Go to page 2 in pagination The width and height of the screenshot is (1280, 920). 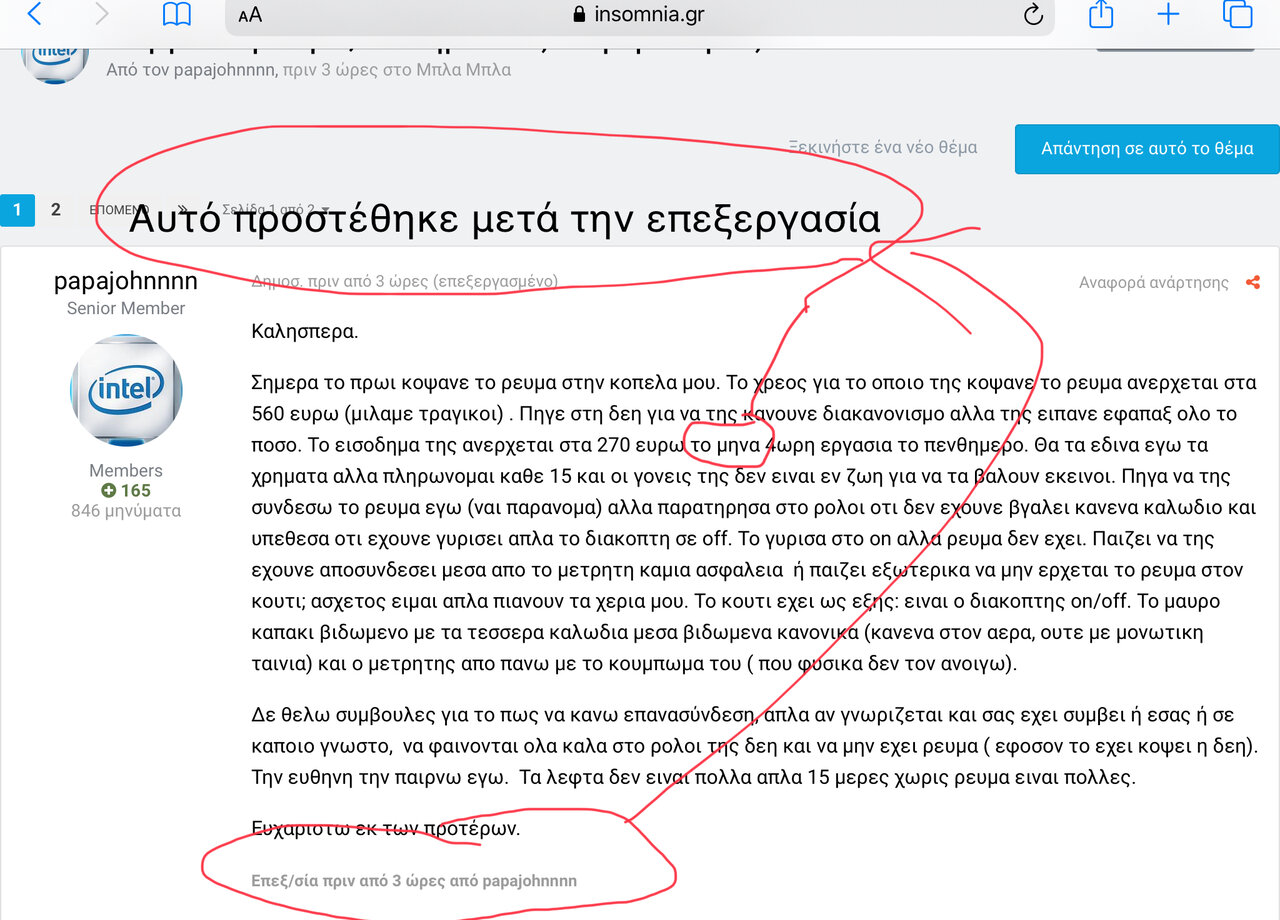pos(56,209)
